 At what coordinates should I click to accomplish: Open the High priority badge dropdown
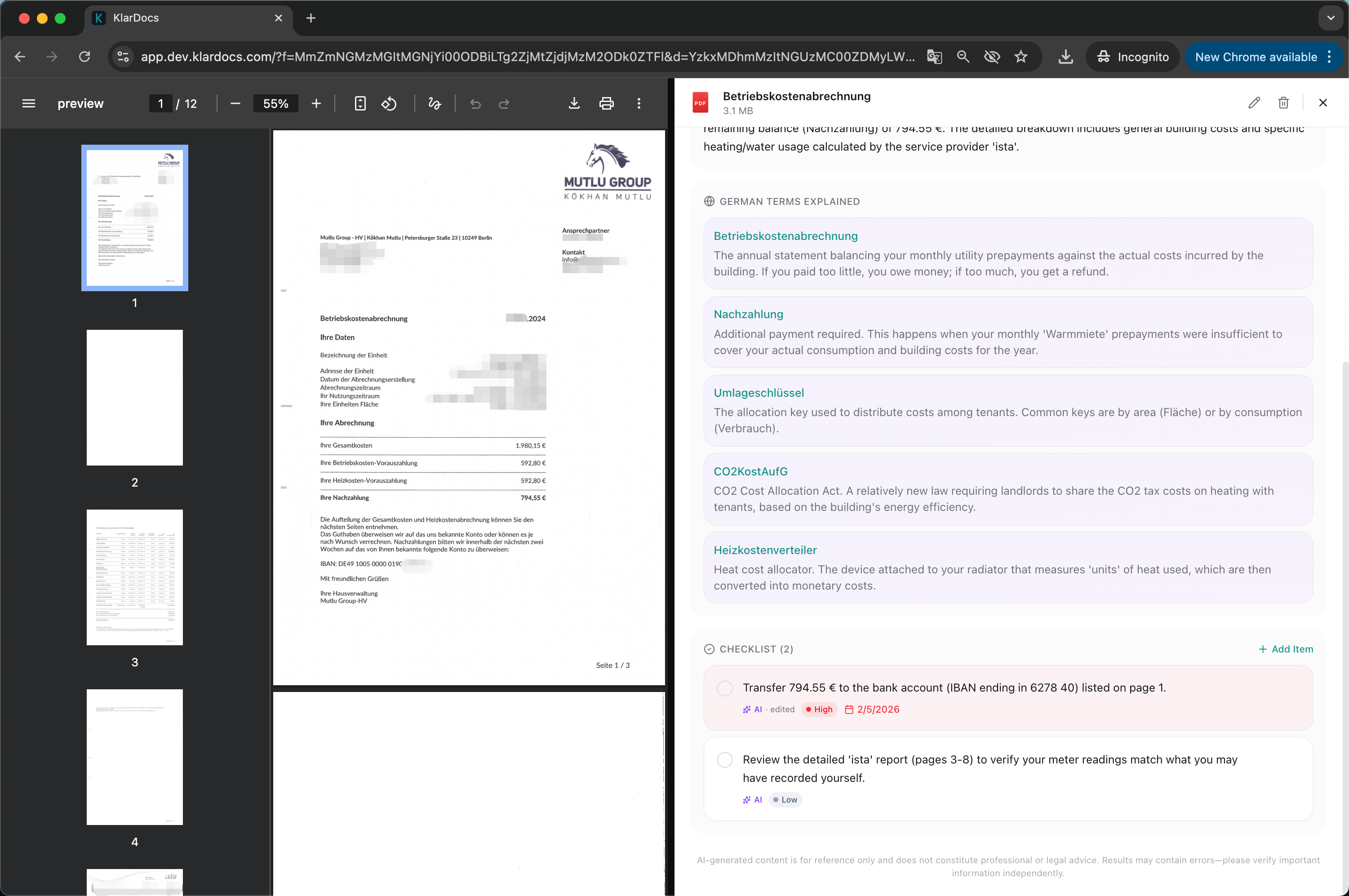point(819,710)
